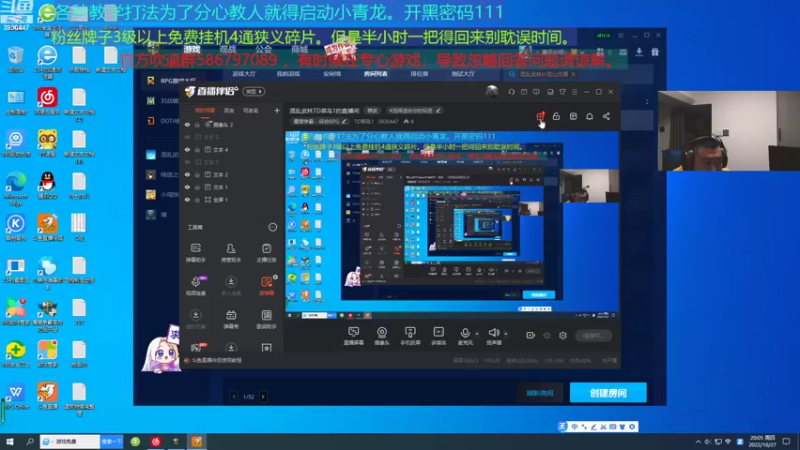The width and height of the screenshot is (800, 450).
Task: Click the taskbar clock and date
Action: (x=762, y=441)
